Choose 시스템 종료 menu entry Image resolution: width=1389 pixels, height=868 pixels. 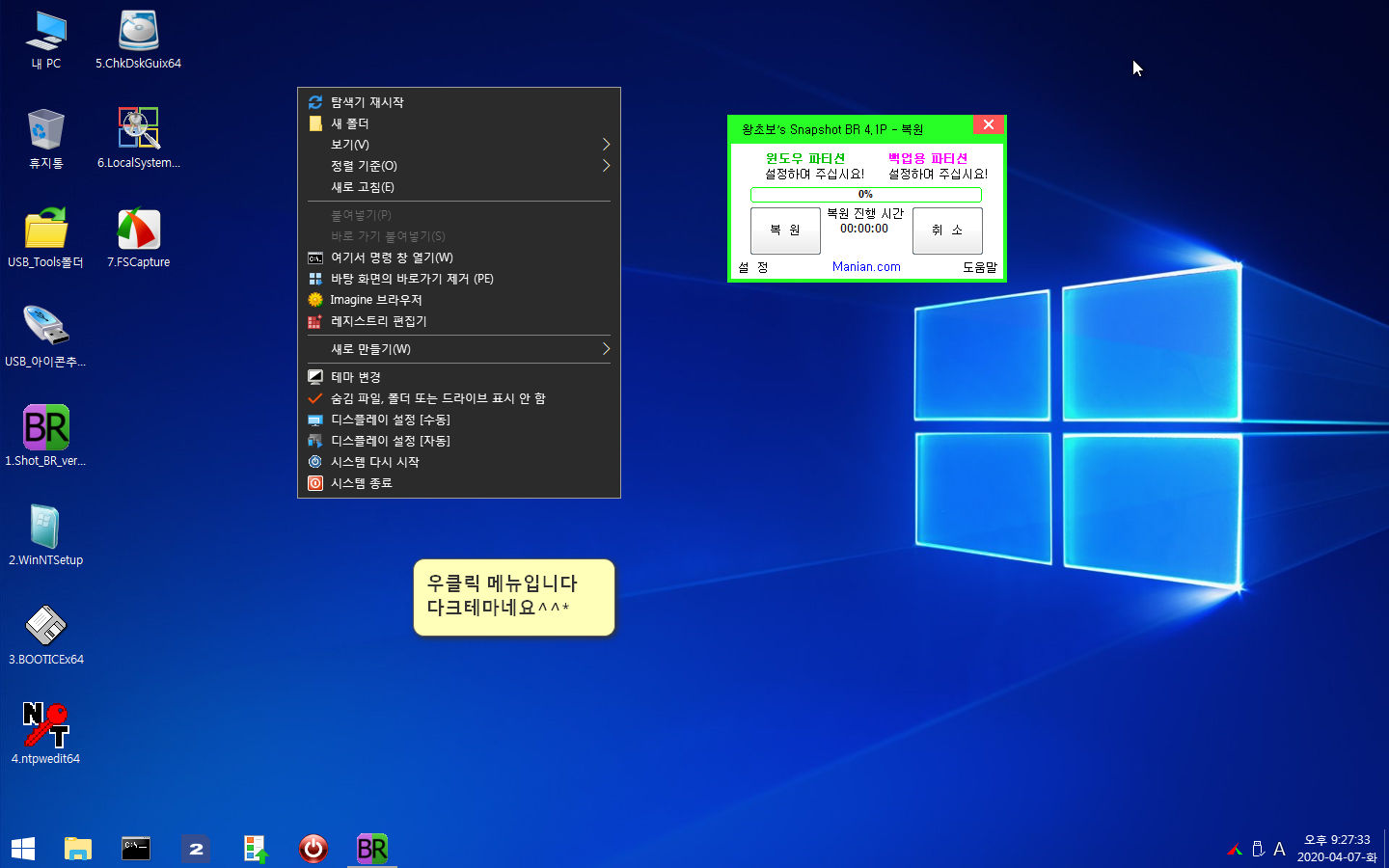coord(459,483)
